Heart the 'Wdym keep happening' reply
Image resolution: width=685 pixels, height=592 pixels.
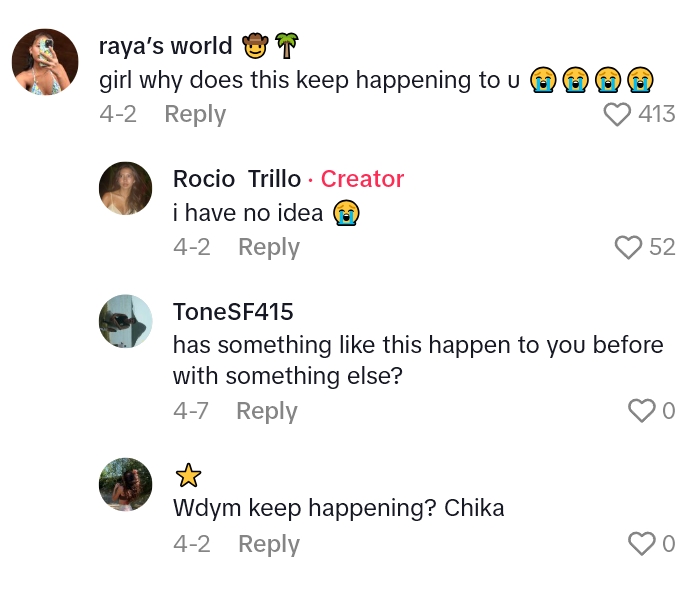(641, 544)
